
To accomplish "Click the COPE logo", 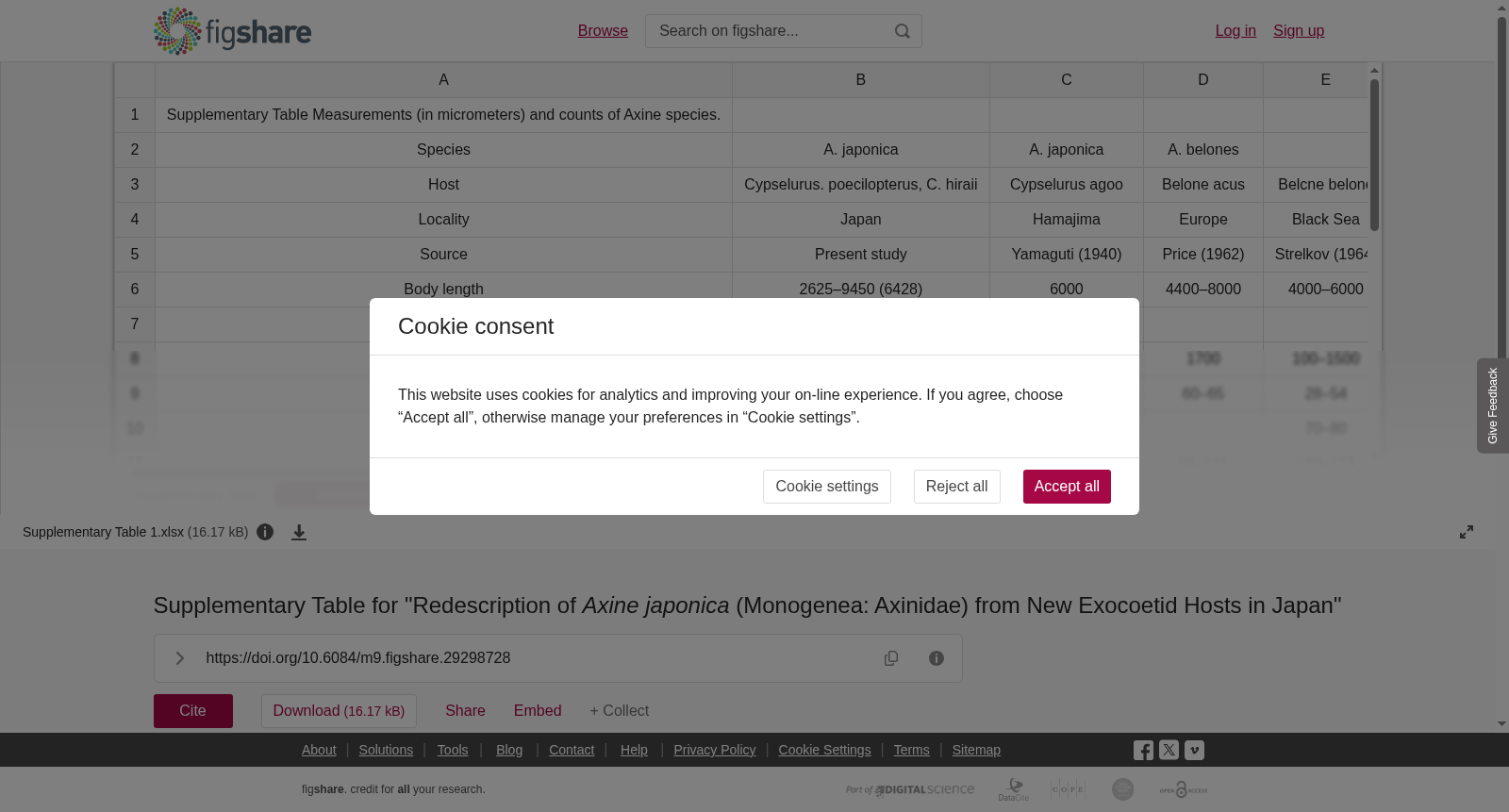I will tap(1068, 789).
